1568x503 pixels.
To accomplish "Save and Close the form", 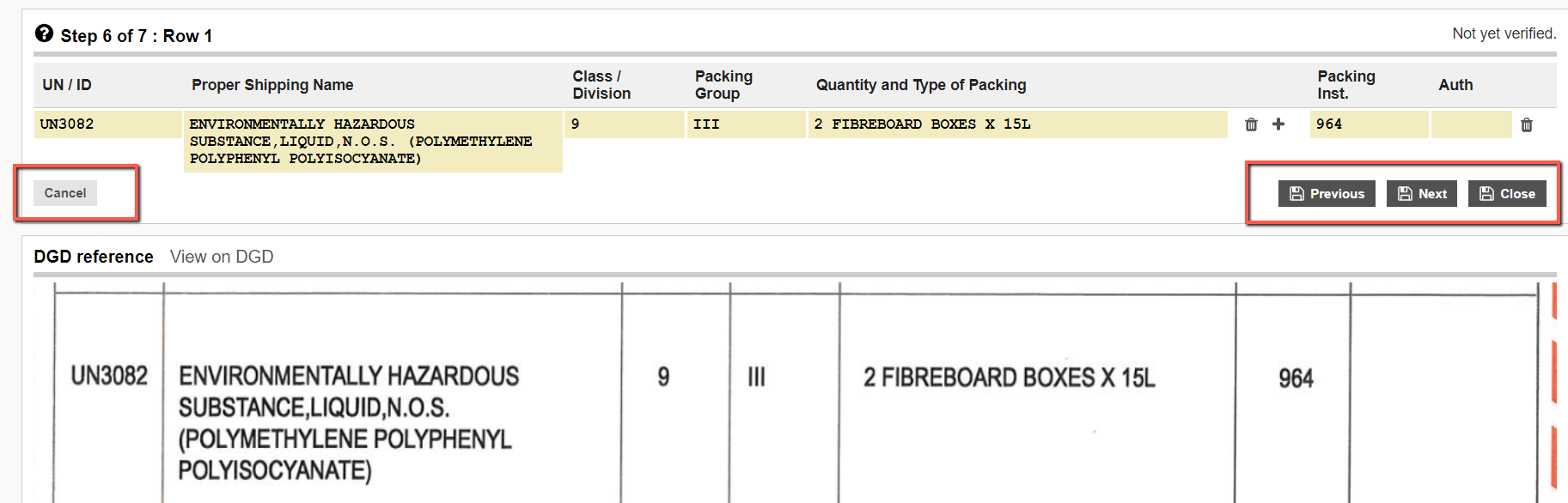I will (x=1507, y=194).
